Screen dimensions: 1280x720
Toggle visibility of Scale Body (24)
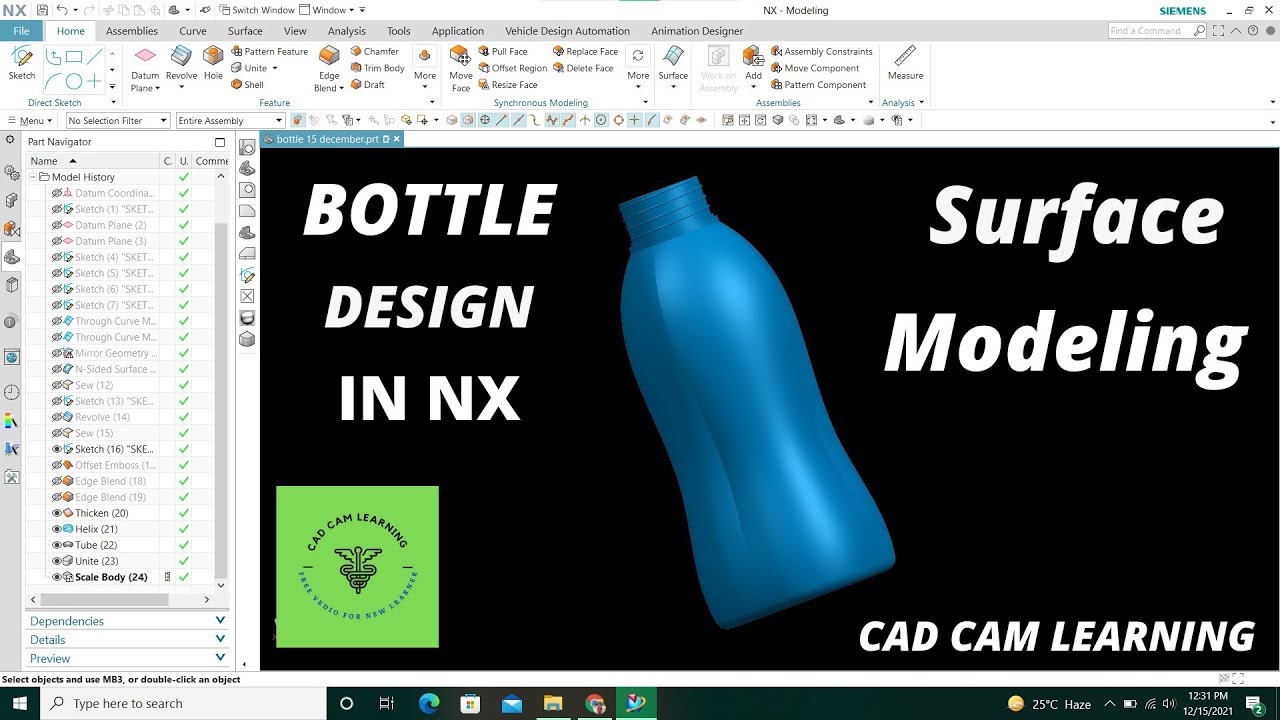click(x=57, y=577)
